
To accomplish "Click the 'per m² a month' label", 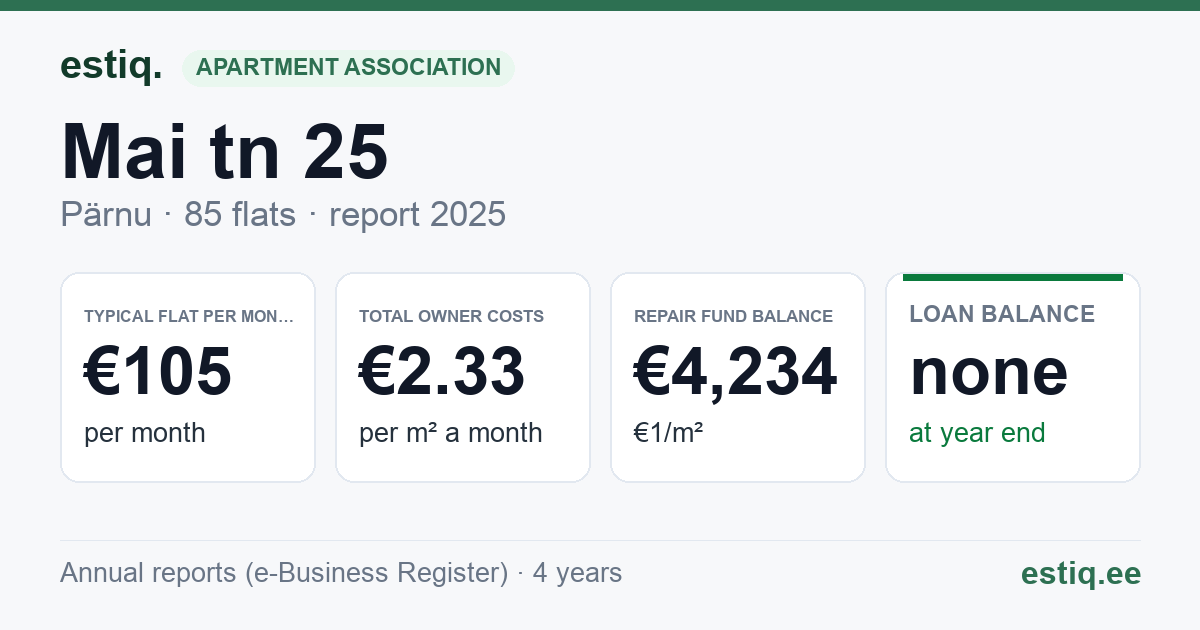I will (x=451, y=433).
